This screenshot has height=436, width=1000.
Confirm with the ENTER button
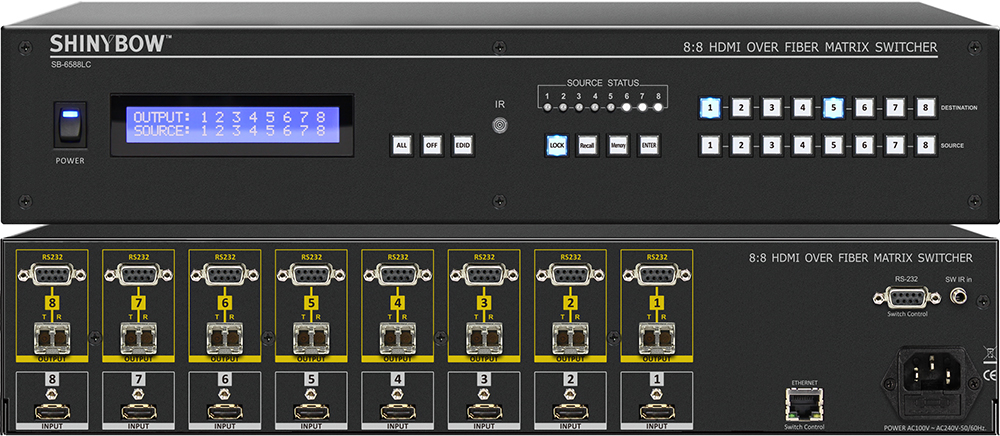[648, 145]
